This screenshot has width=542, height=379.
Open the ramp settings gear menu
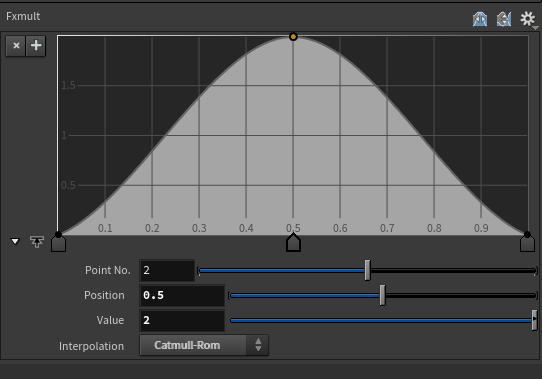pyautogui.click(x=528, y=19)
